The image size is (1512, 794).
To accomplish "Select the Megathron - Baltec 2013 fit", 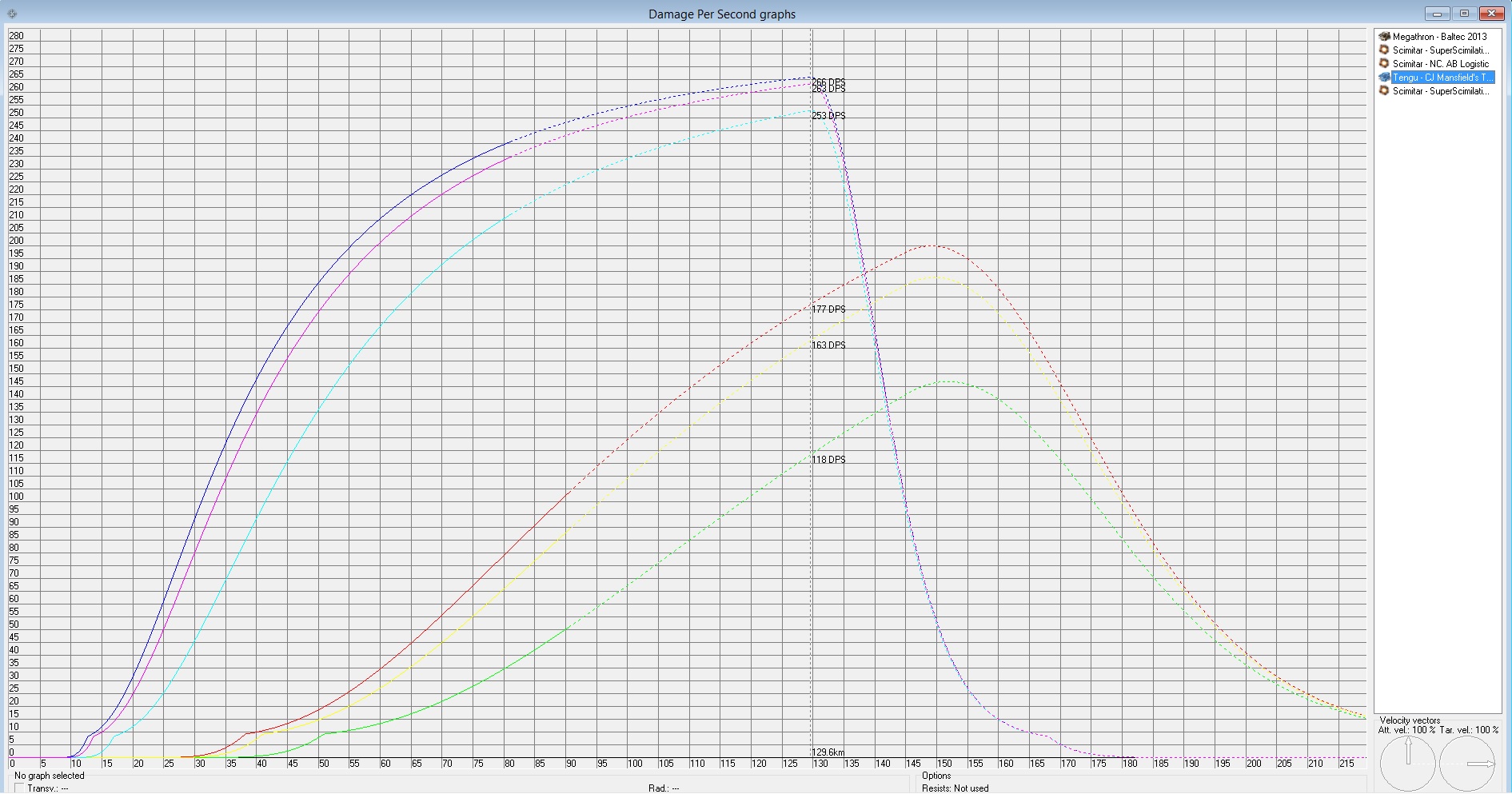I will pyautogui.click(x=1439, y=37).
